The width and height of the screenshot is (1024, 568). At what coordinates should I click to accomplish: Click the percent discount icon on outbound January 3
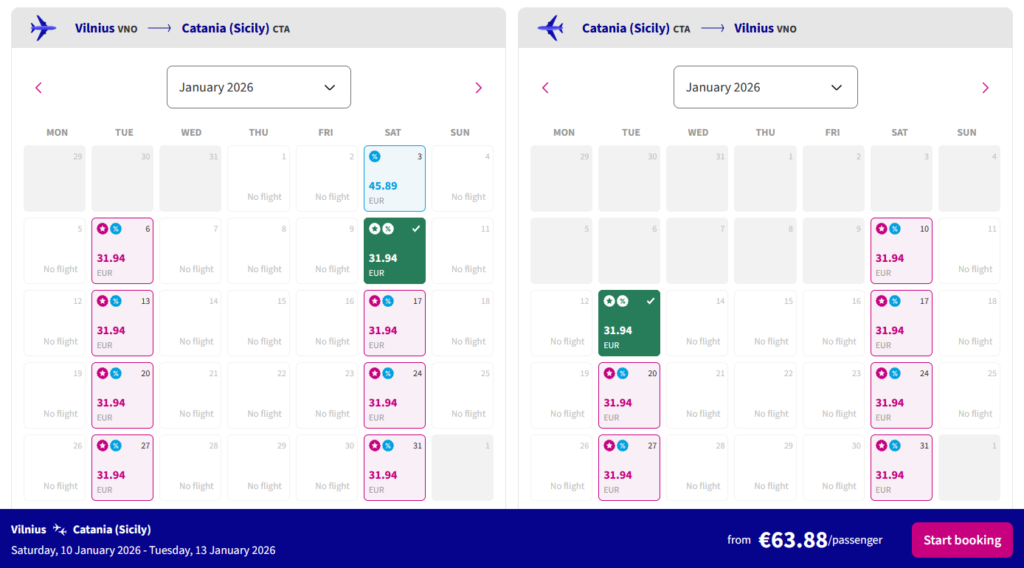click(x=374, y=156)
